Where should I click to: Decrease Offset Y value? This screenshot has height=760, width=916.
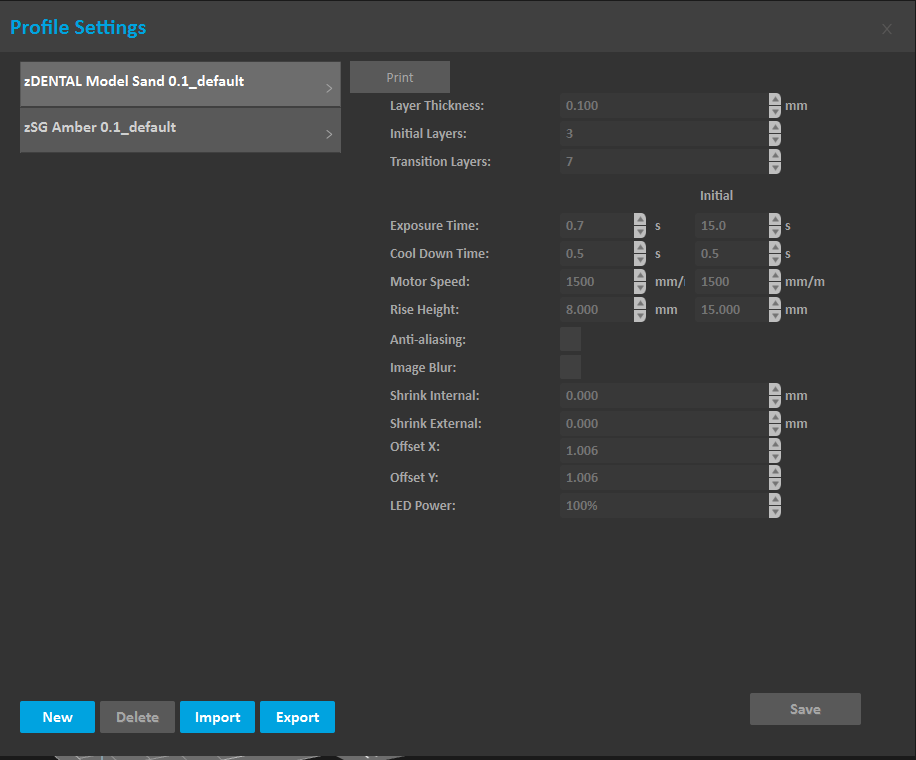[x=775, y=484]
